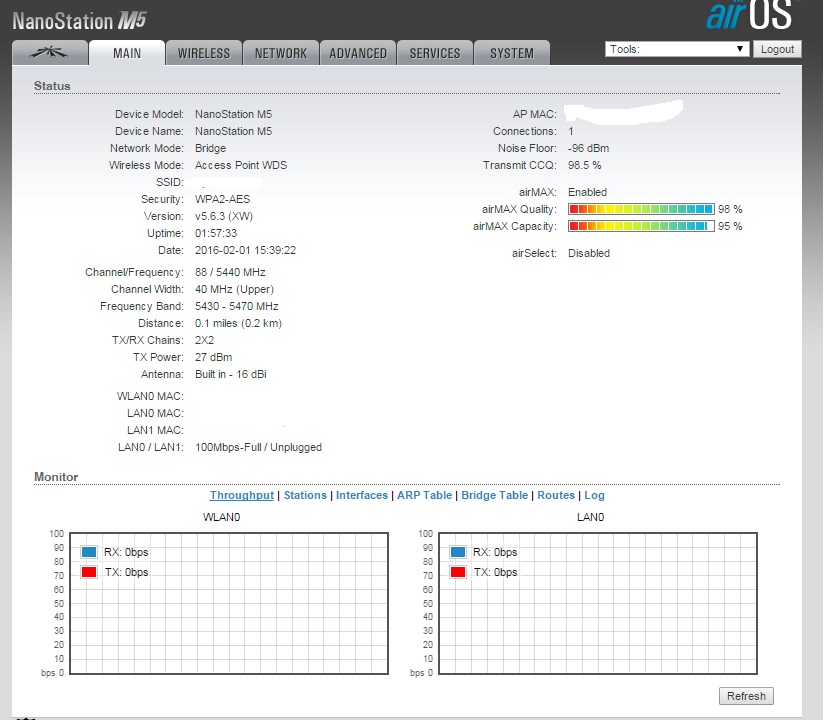Screen dimensions: 826x720
Task: Click Device Model value NanoStation M5
Action: [233, 114]
